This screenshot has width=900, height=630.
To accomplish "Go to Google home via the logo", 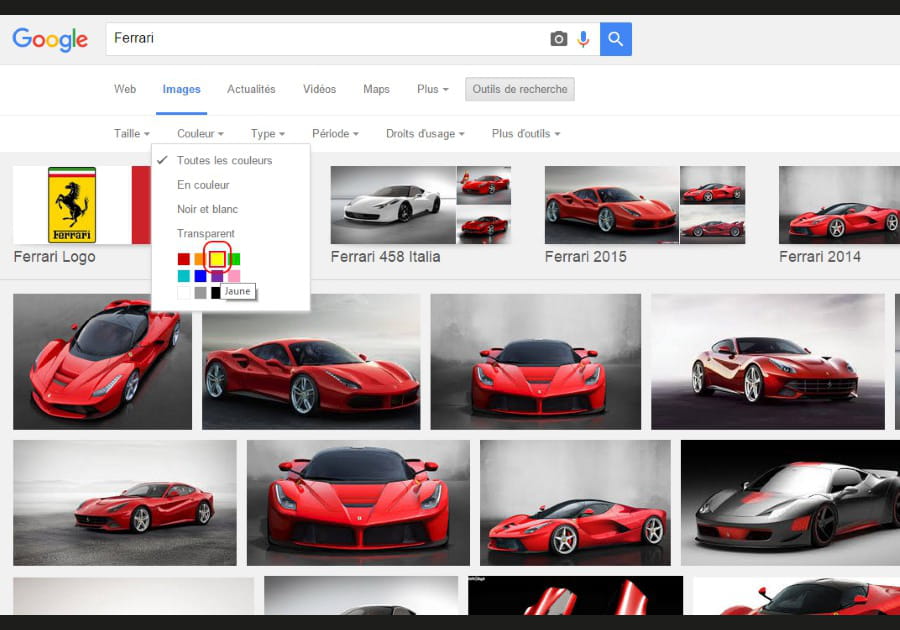I will (50, 39).
